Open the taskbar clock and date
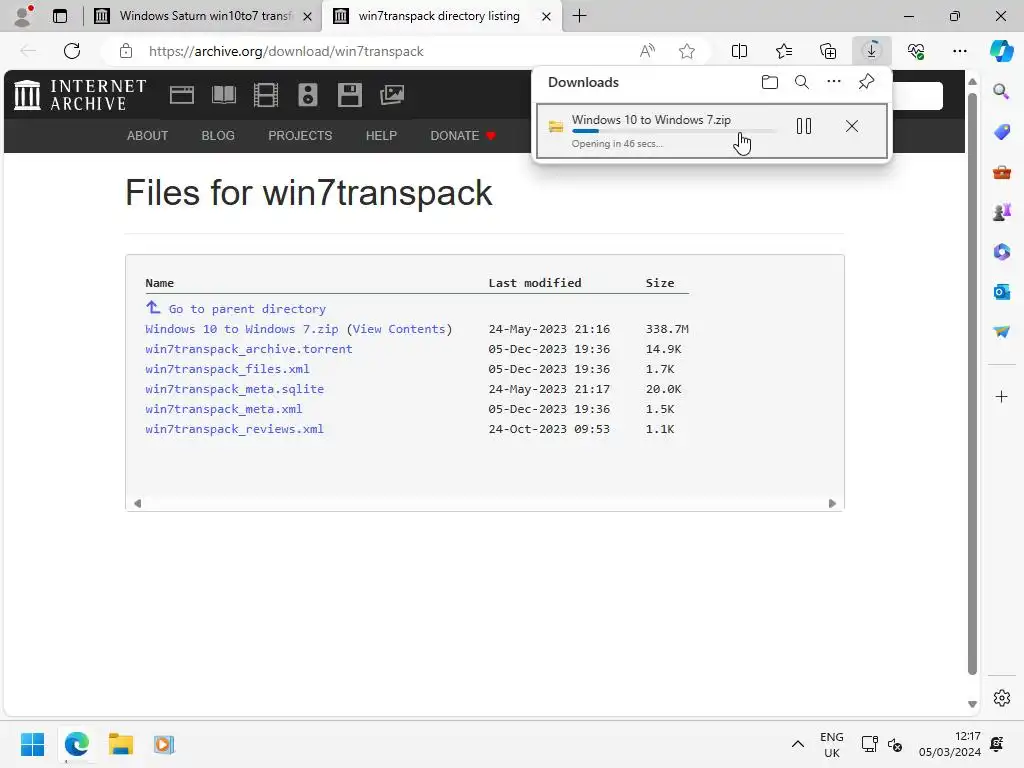 (x=950, y=744)
